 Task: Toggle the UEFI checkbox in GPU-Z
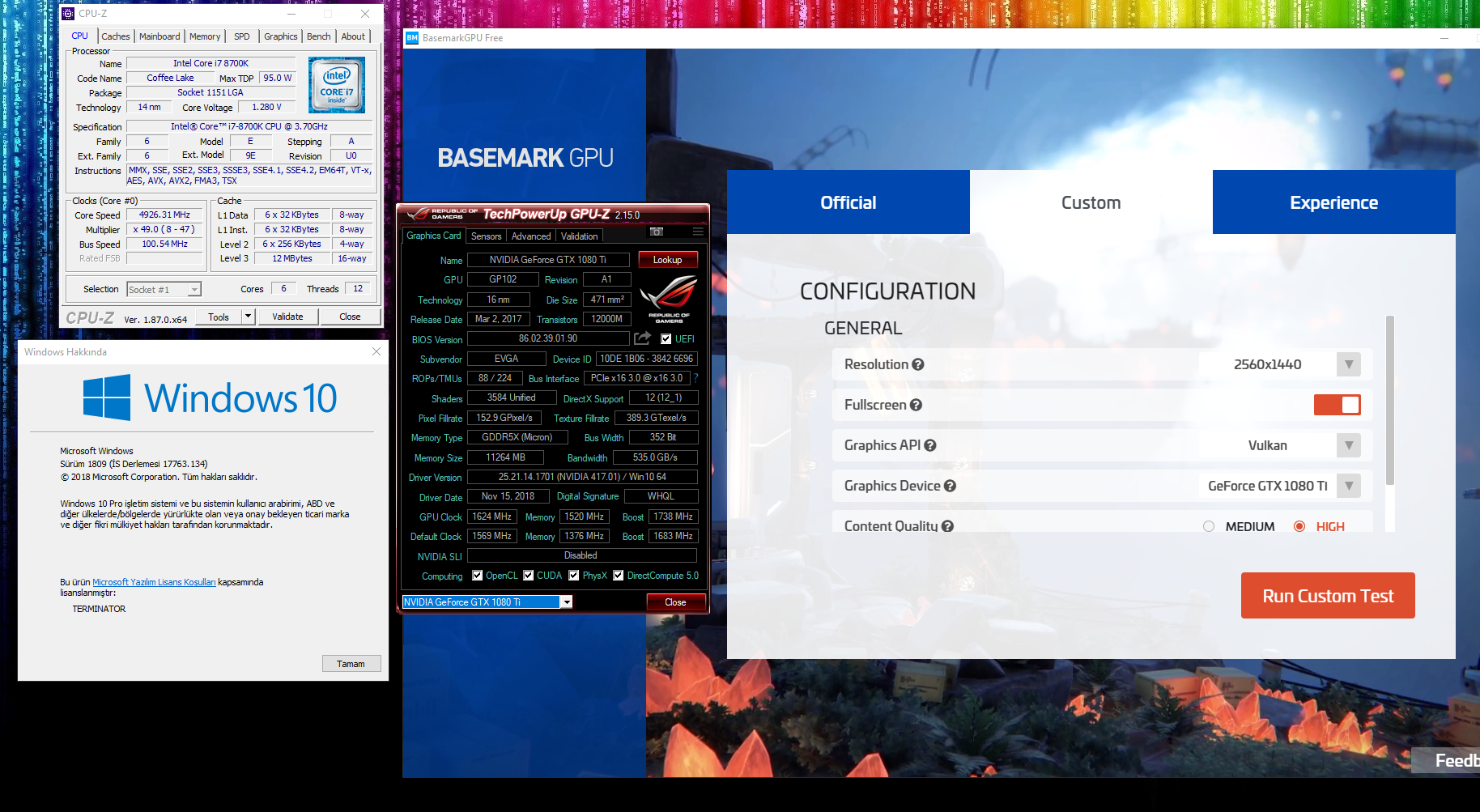pos(666,339)
